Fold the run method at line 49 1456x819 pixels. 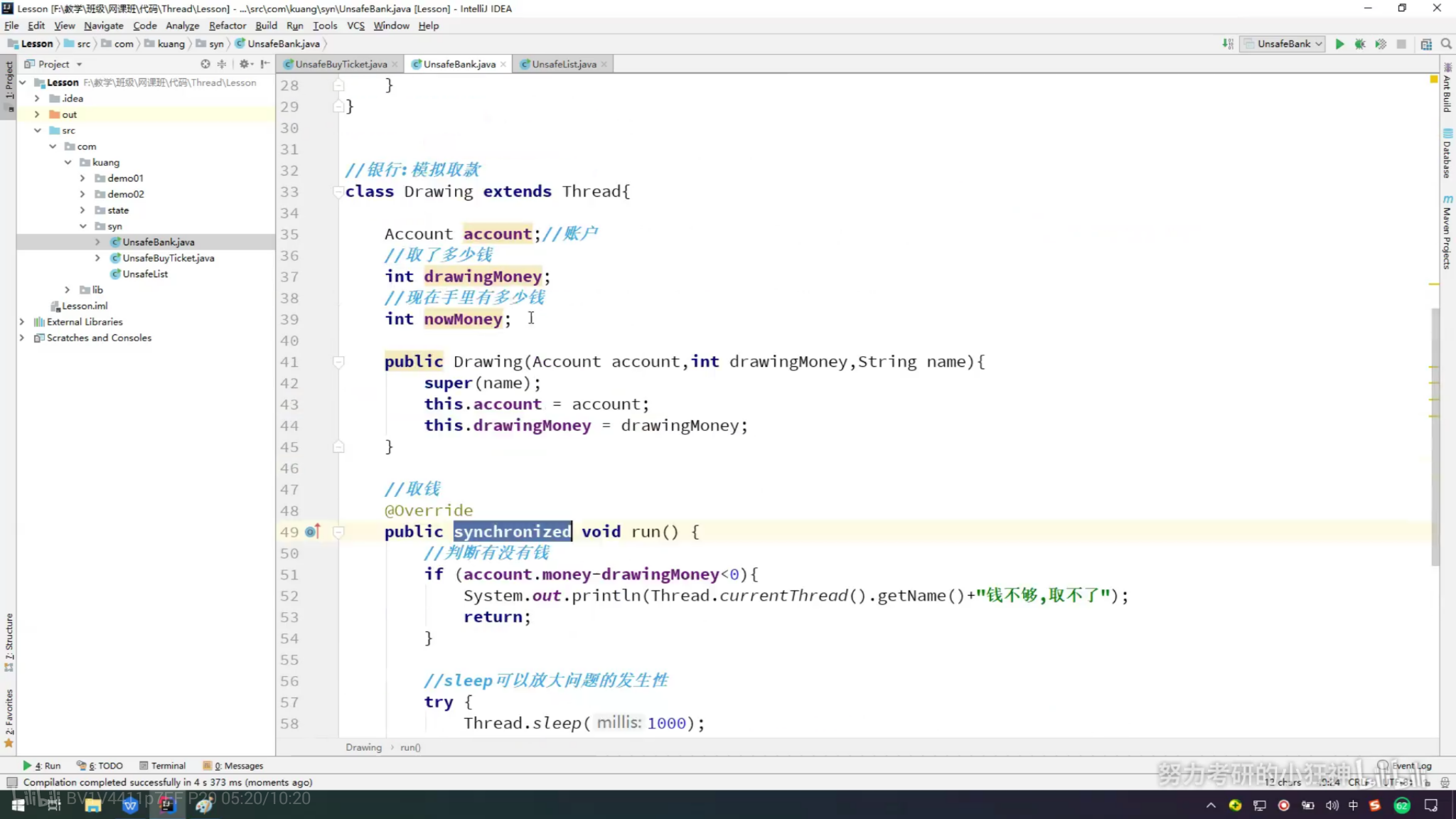pyautogui.click(x=338, y=531)
